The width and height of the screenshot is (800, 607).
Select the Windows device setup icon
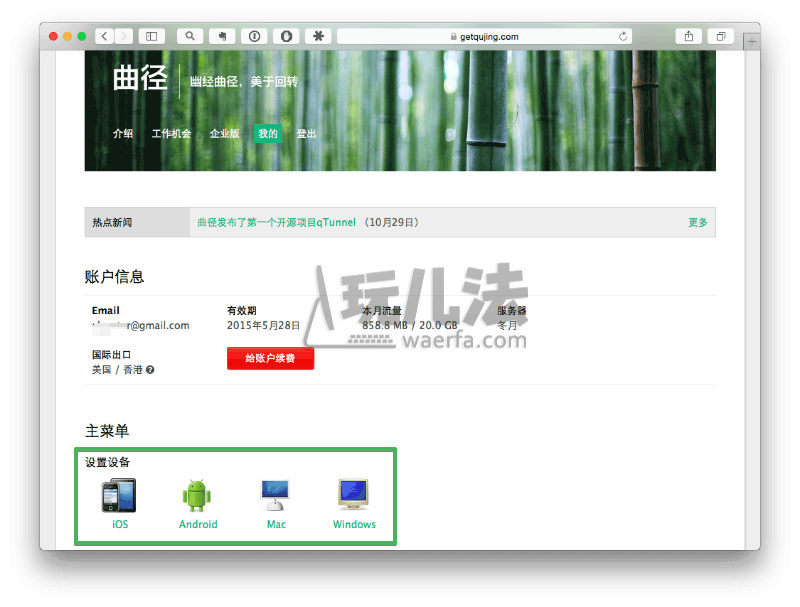tap(354, 496)
